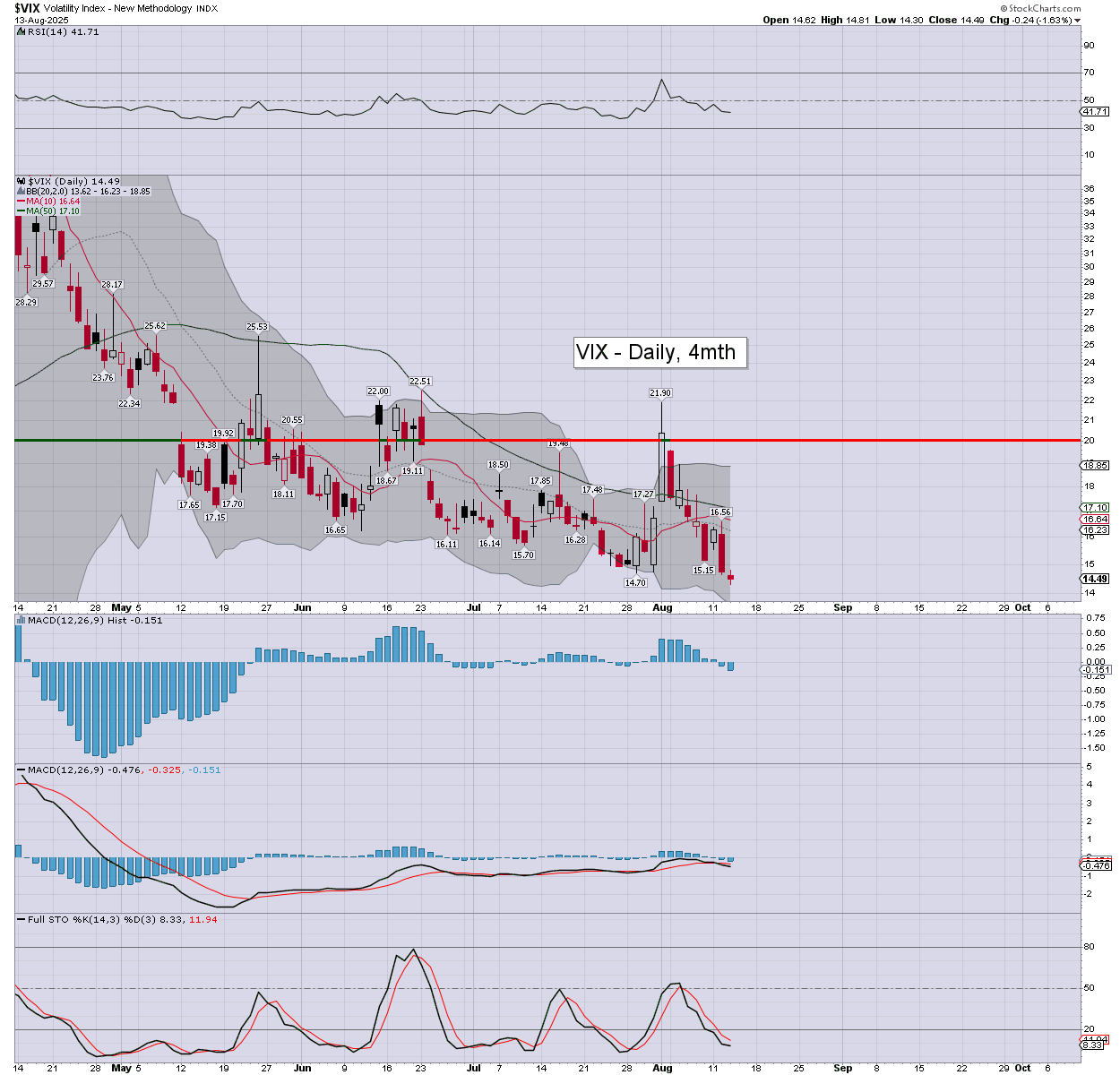Click the 25.53 candle high label
Viewport: 1120px width, 1075px height.
[257, 327]
